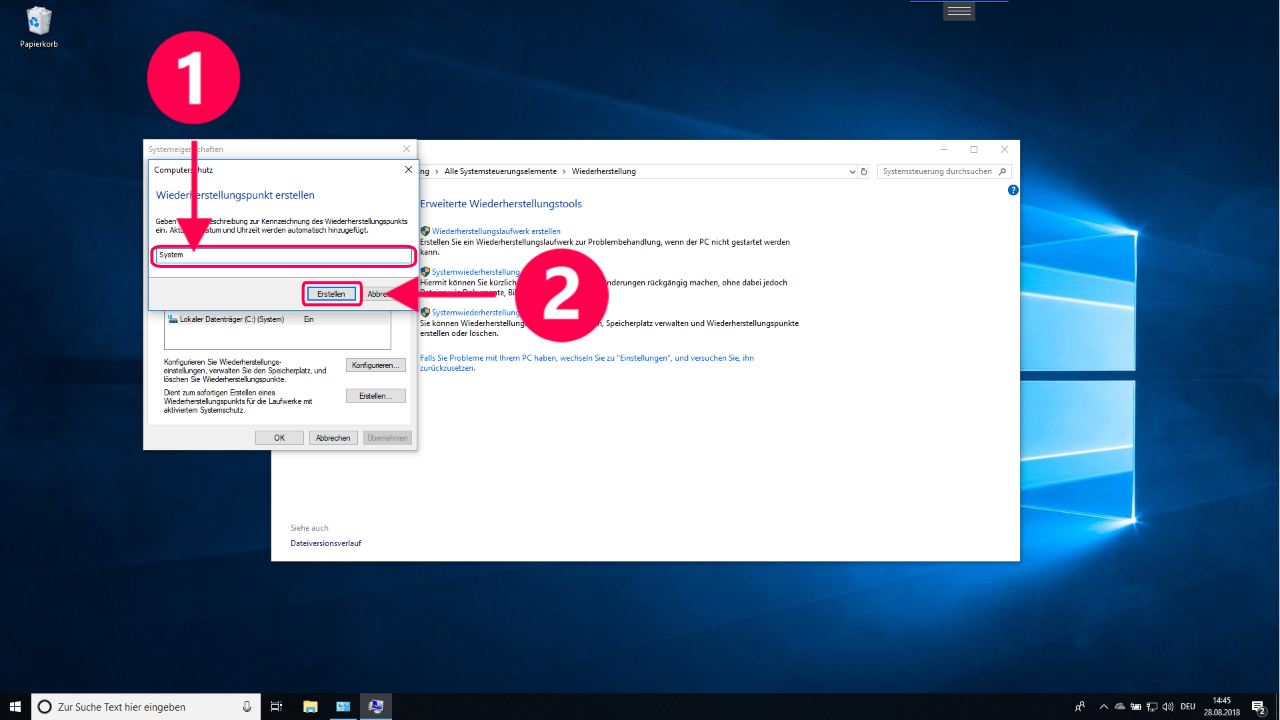This screenshot has height=720, width=1280.
Task: Open the volume control tray icon
Action: [1169, 707]
